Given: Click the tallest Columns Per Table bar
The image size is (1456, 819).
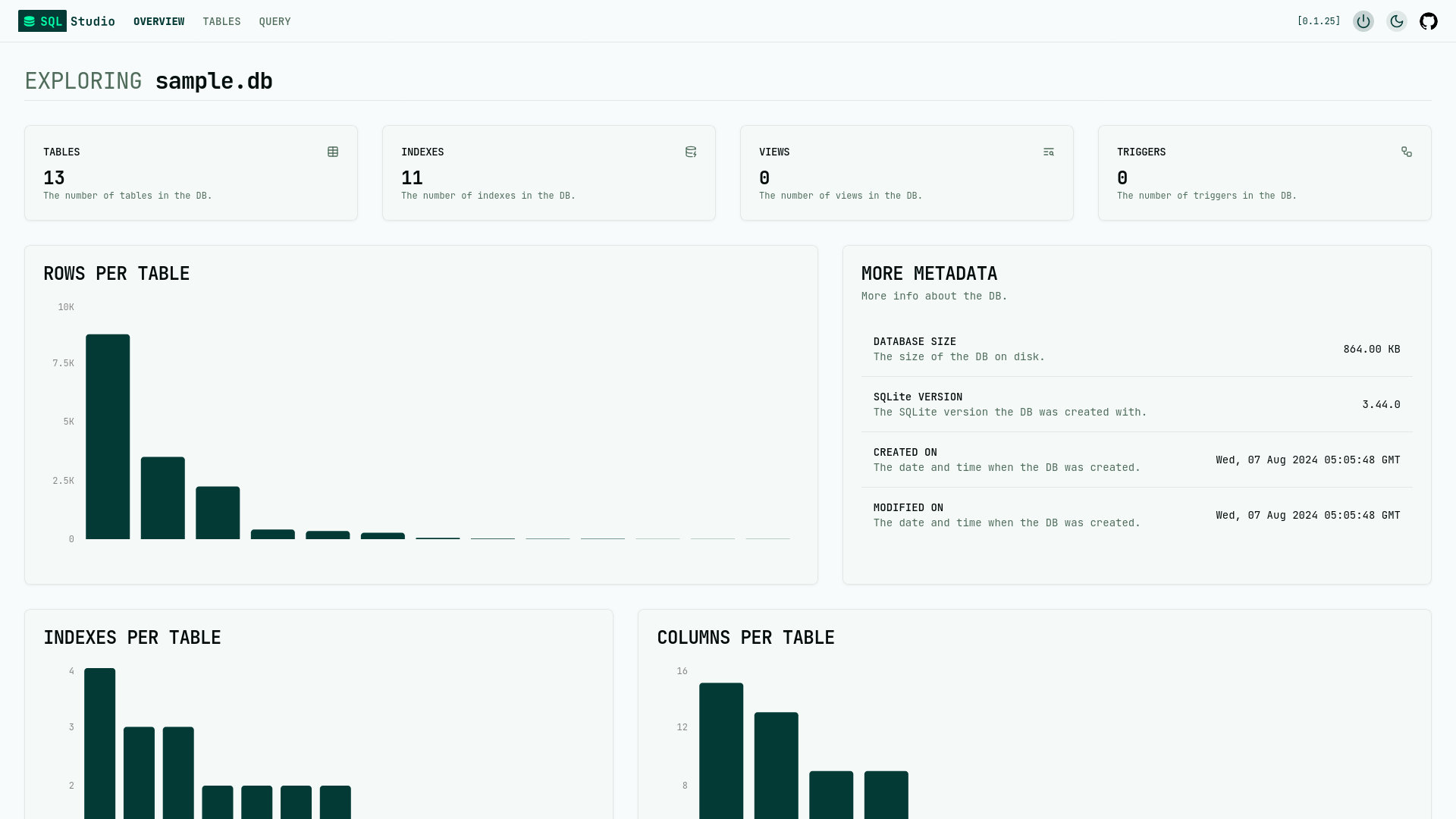Looking at the screenshot, I should pyautogui.click(x=721, y=751).
